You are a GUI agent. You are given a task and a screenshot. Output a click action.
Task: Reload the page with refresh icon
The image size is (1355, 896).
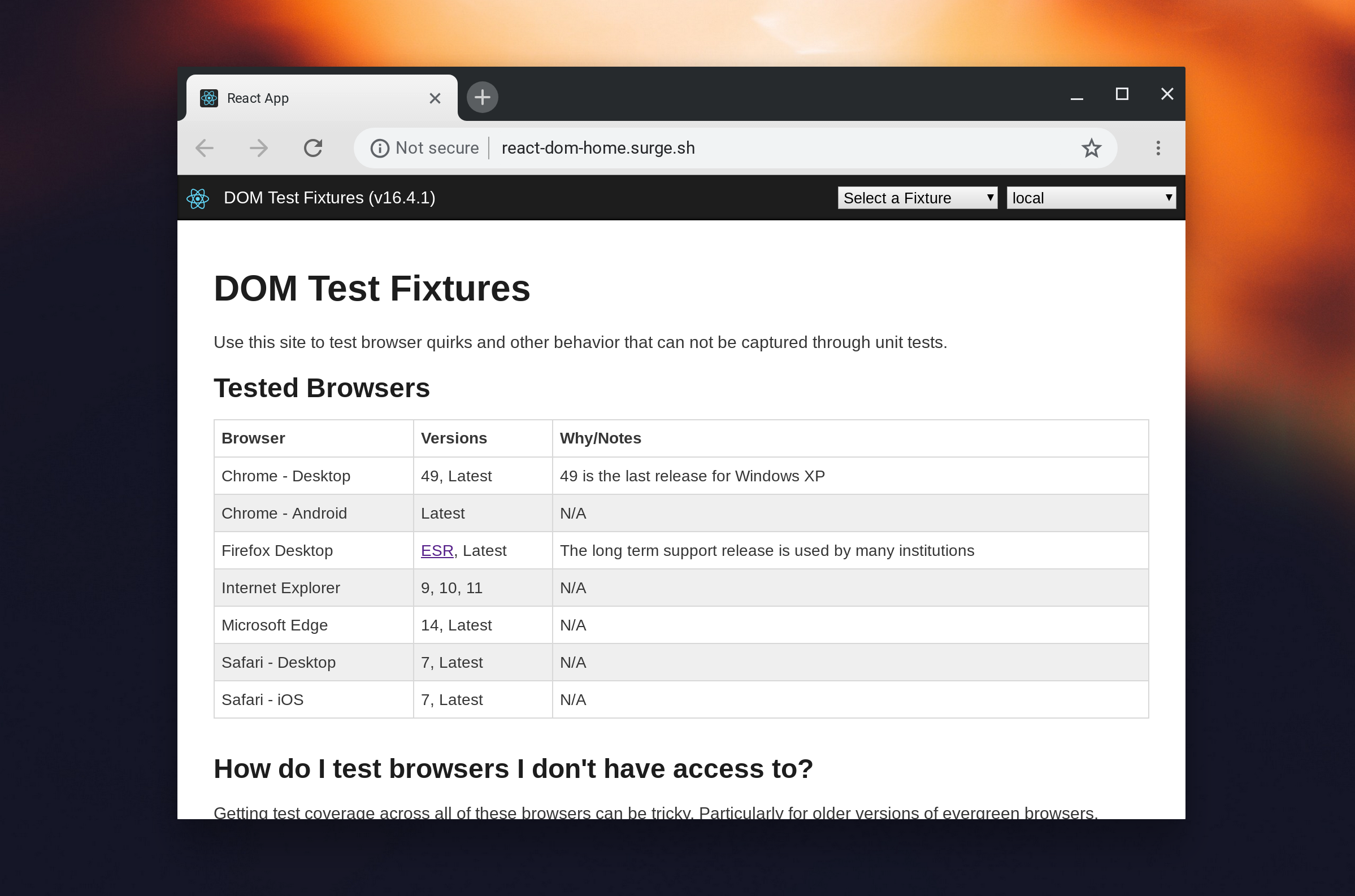pos(313,148)
